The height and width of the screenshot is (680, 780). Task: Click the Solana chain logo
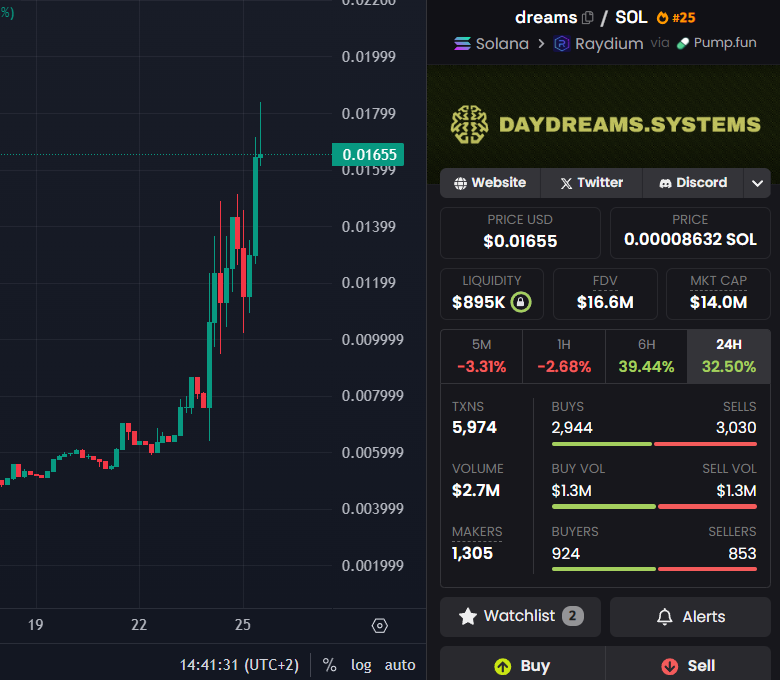coord(462,44)
